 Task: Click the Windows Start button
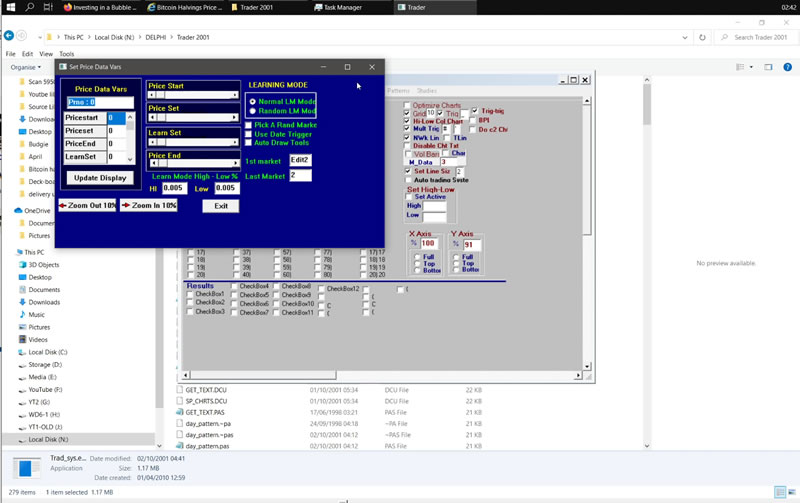click(x=9, y=7)
